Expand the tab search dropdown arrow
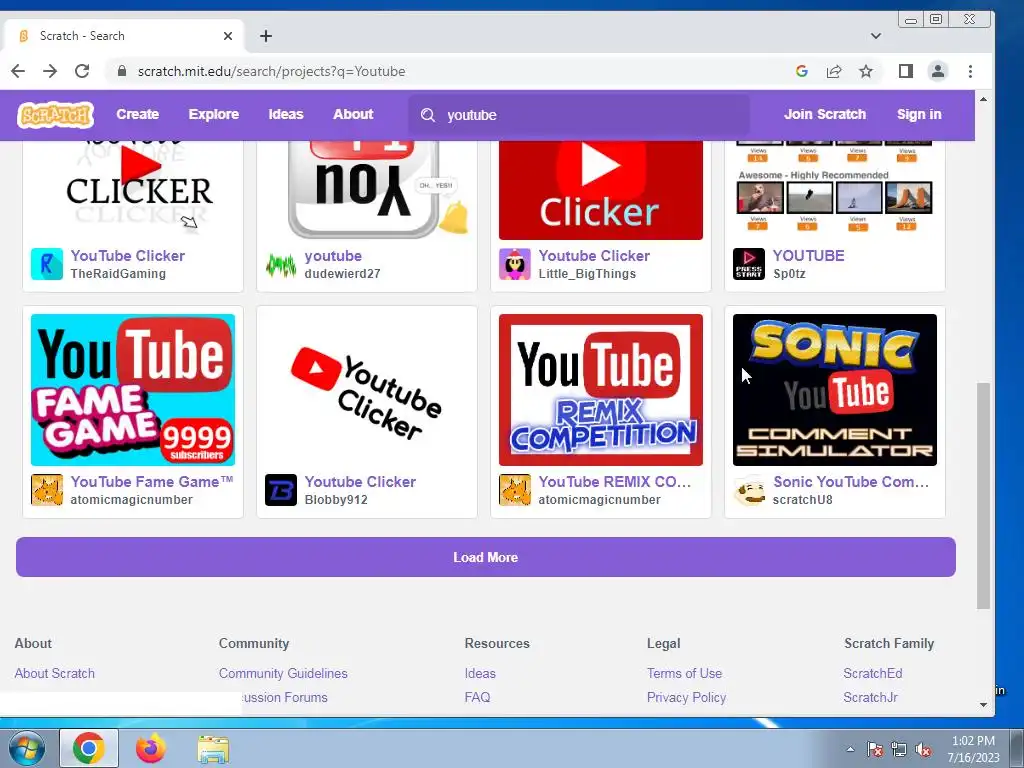 click(876, 36)
